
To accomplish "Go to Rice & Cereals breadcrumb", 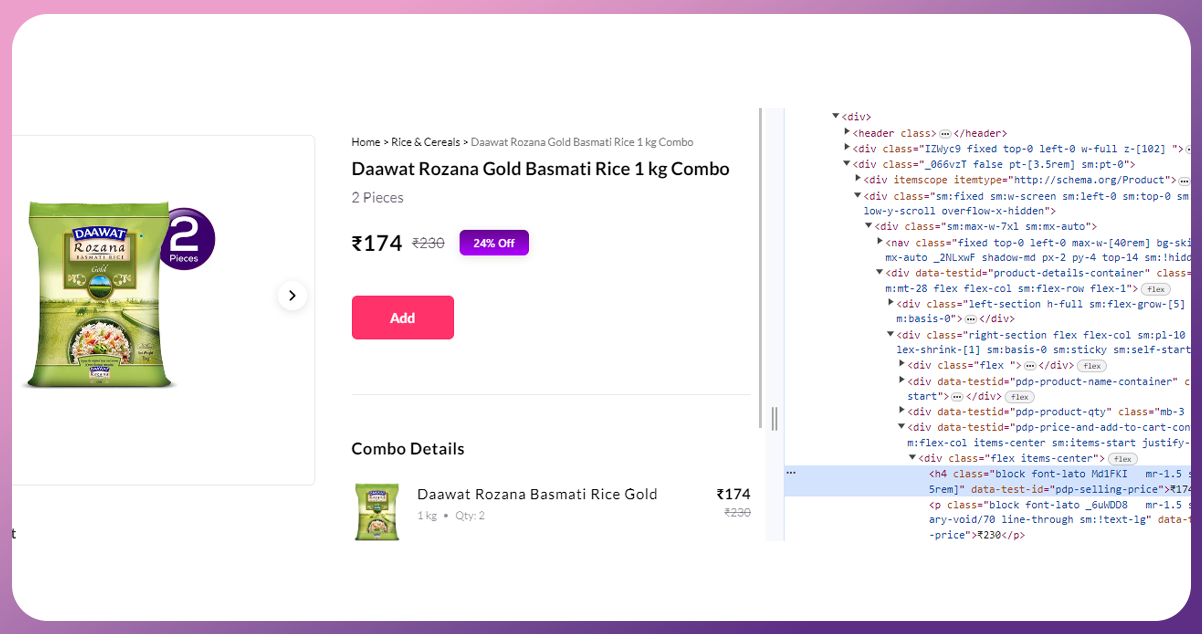I will pyautogui.click(x=426, y=142).
